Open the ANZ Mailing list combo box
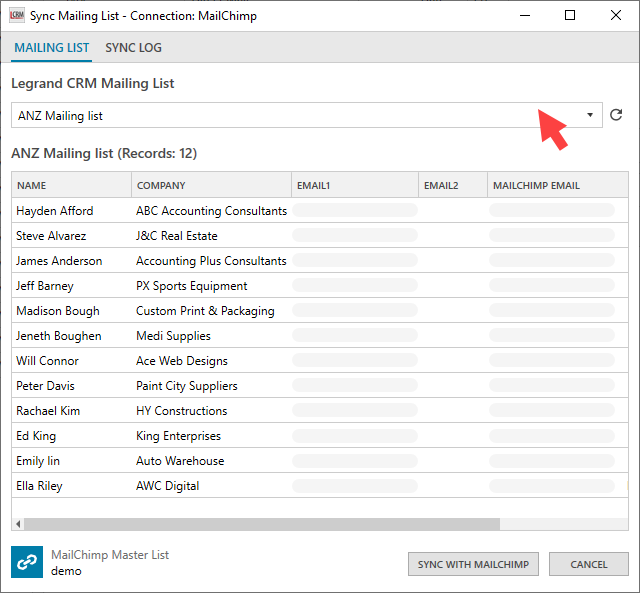Screen dimensions: 640x593 pyautogui.click(x=300, y=116)
